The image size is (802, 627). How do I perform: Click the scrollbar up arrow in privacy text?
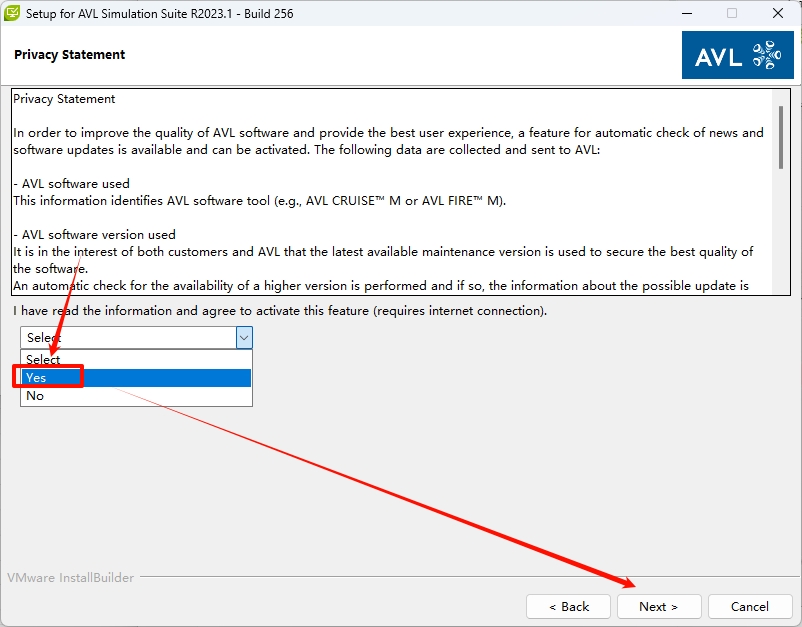click(782, 97)
